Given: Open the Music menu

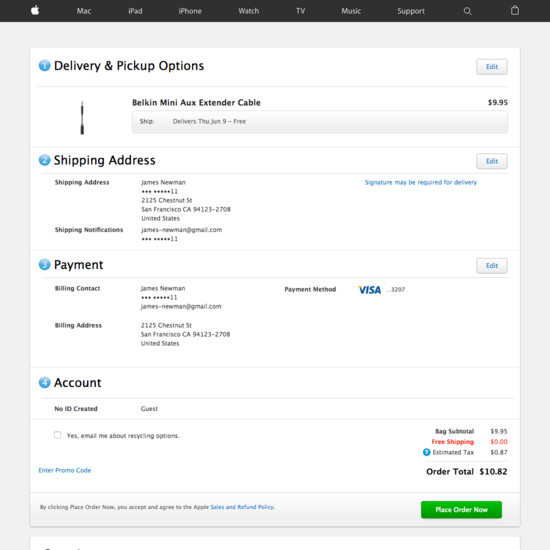Looking at the screenshot, I should pos(351,11).
